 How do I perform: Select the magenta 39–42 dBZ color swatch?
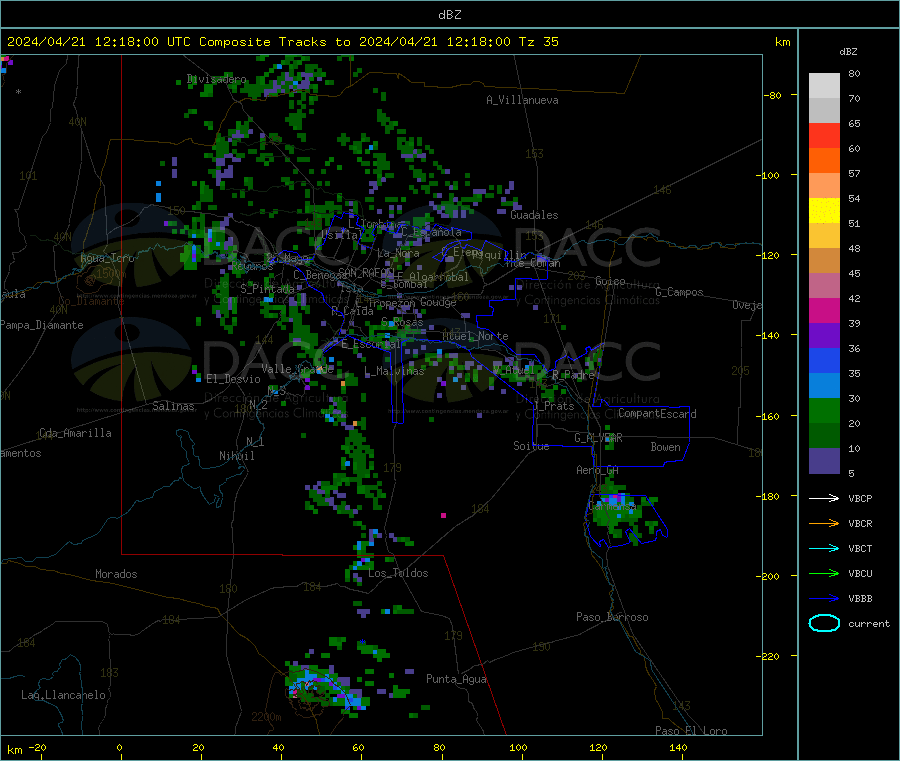pos(824,310)
